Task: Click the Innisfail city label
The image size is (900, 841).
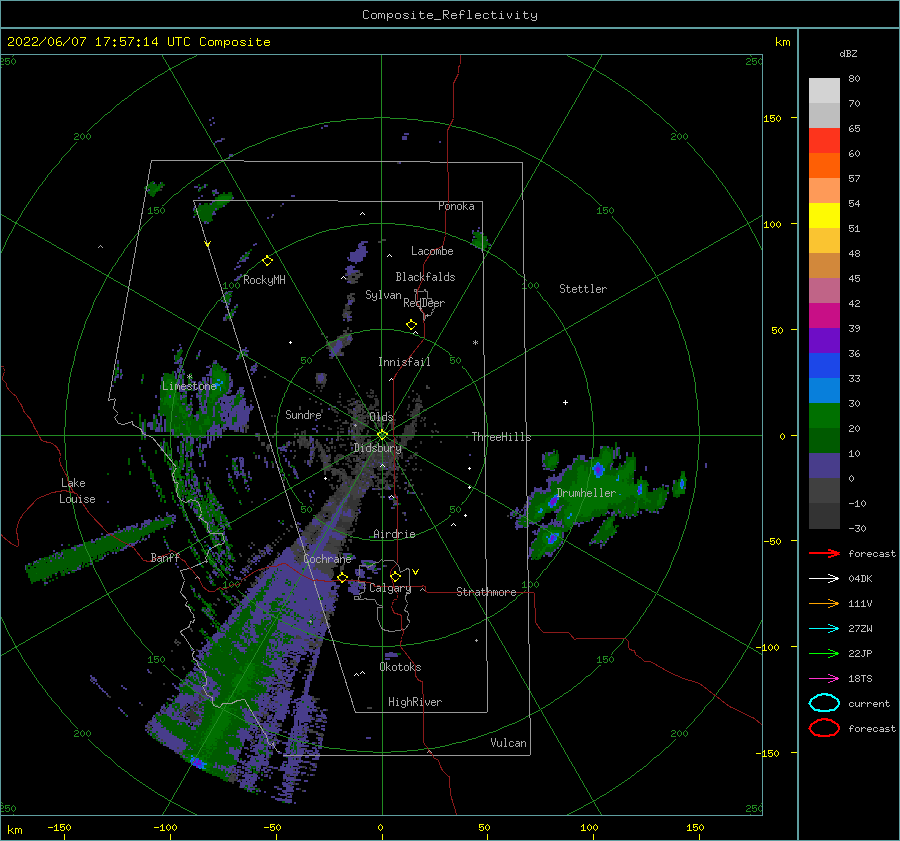Action: 404,362
